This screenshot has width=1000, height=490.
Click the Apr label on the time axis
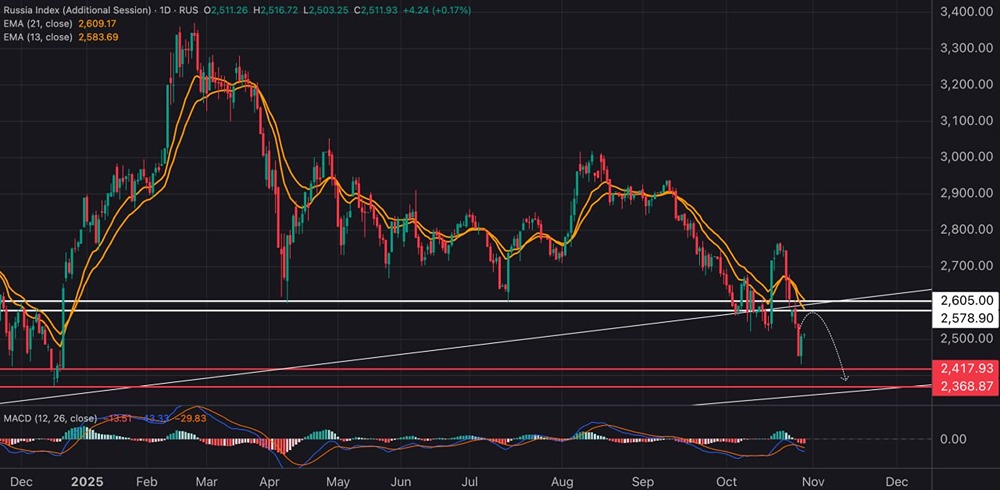[x=271, y=480]
